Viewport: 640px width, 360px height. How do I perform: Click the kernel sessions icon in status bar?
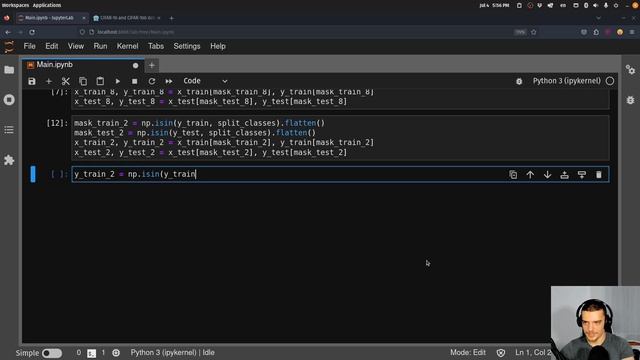[116, 353]
